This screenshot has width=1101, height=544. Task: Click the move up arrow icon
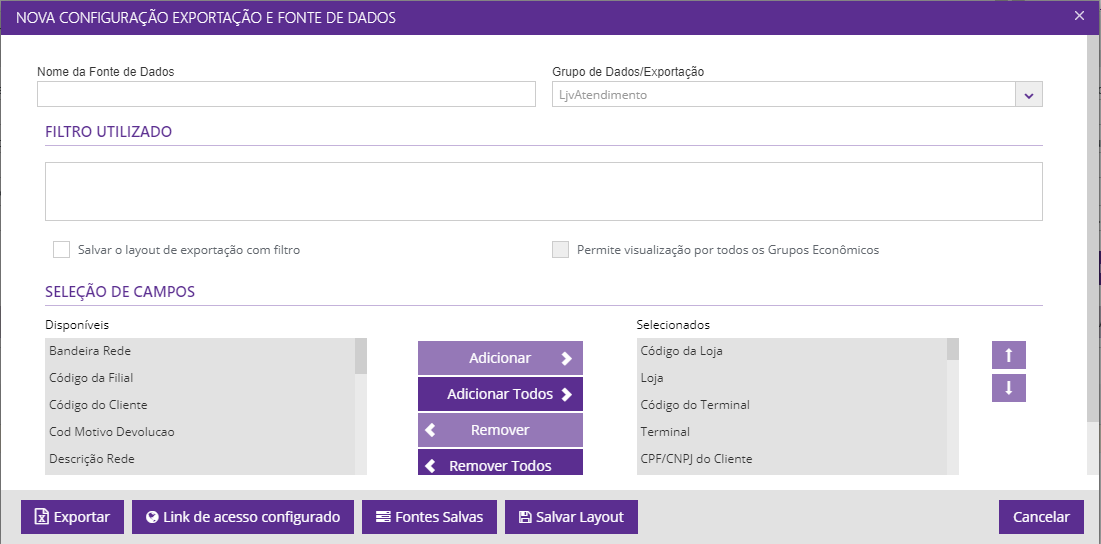click(1008, 355)
